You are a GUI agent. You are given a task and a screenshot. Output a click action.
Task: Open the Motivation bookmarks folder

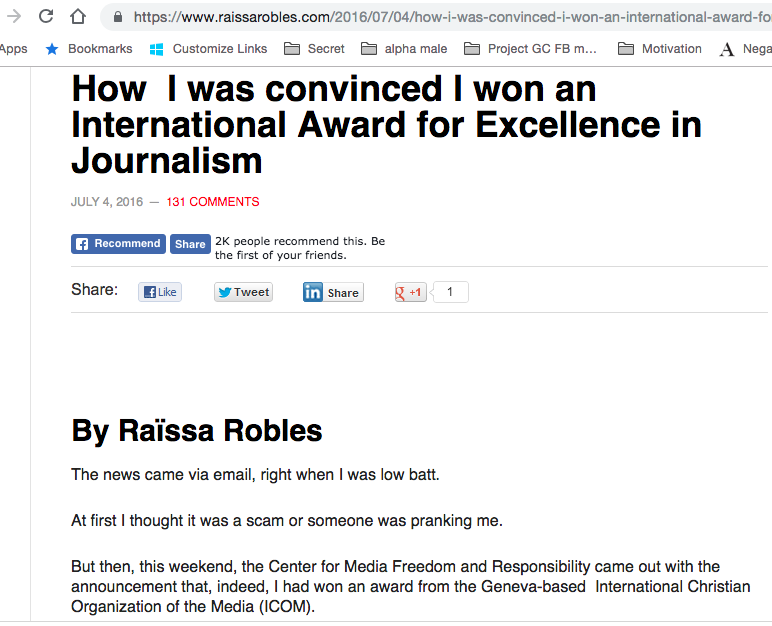[x=660, y=49]
